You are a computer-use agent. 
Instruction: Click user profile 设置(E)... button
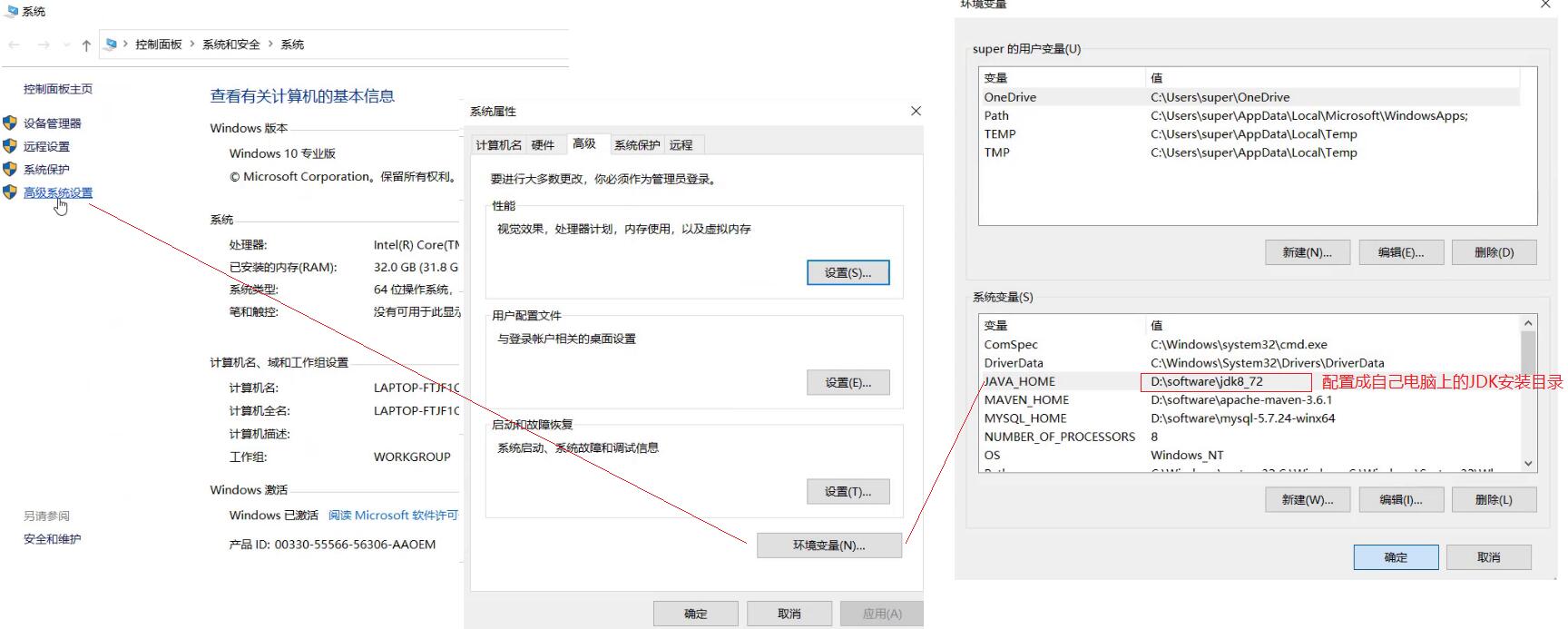tap(848, 382)
